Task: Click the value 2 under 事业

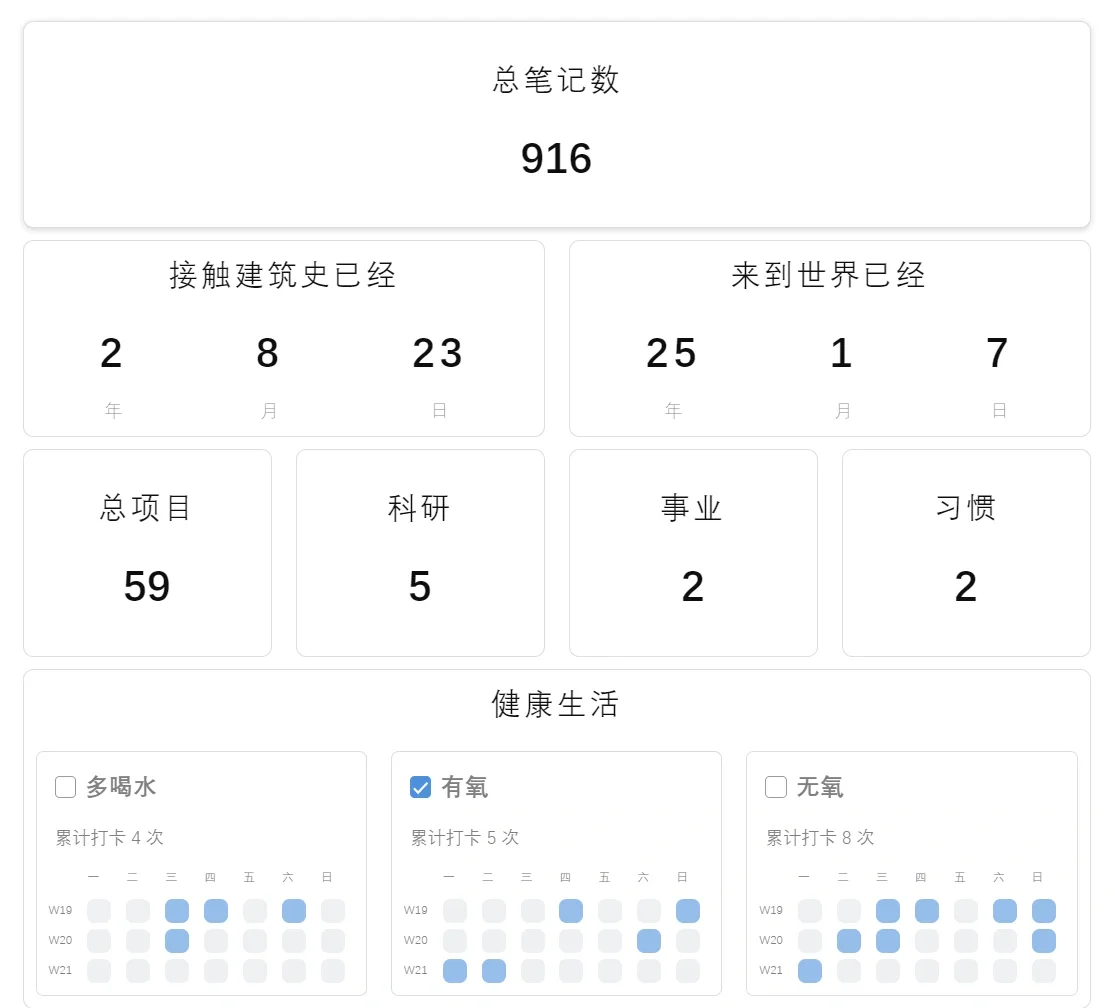Action: (x=693, y=586)
